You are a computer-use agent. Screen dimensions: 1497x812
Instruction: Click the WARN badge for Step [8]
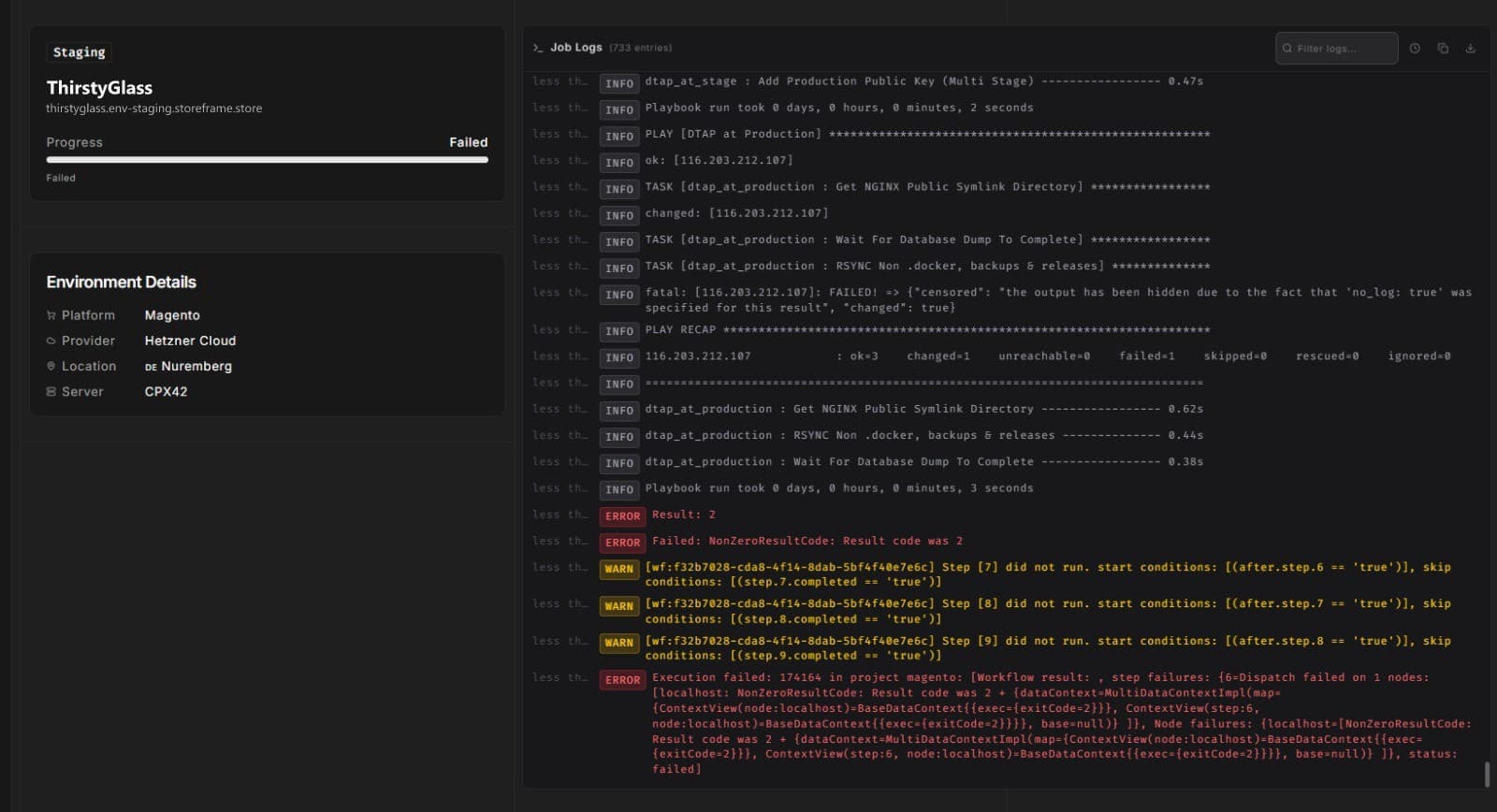point(618,606)
